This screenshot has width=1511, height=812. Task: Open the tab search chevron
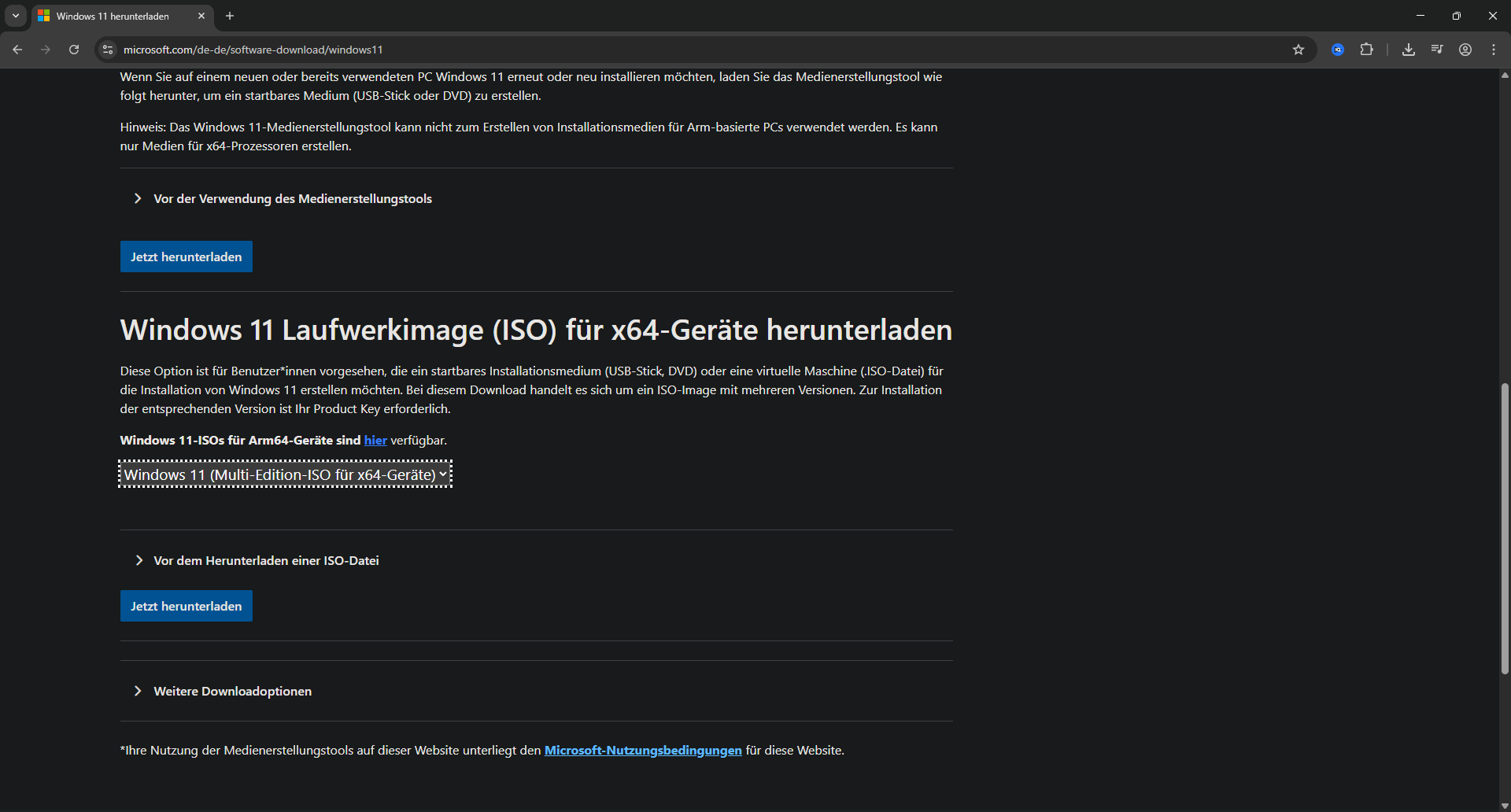point(15,16)
